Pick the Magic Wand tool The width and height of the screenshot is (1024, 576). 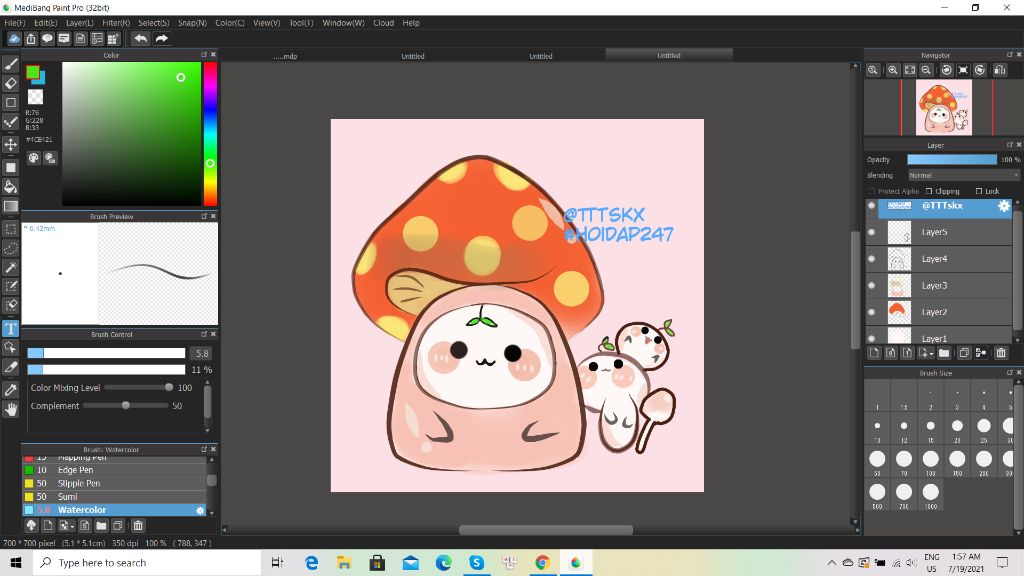[10, 267]
